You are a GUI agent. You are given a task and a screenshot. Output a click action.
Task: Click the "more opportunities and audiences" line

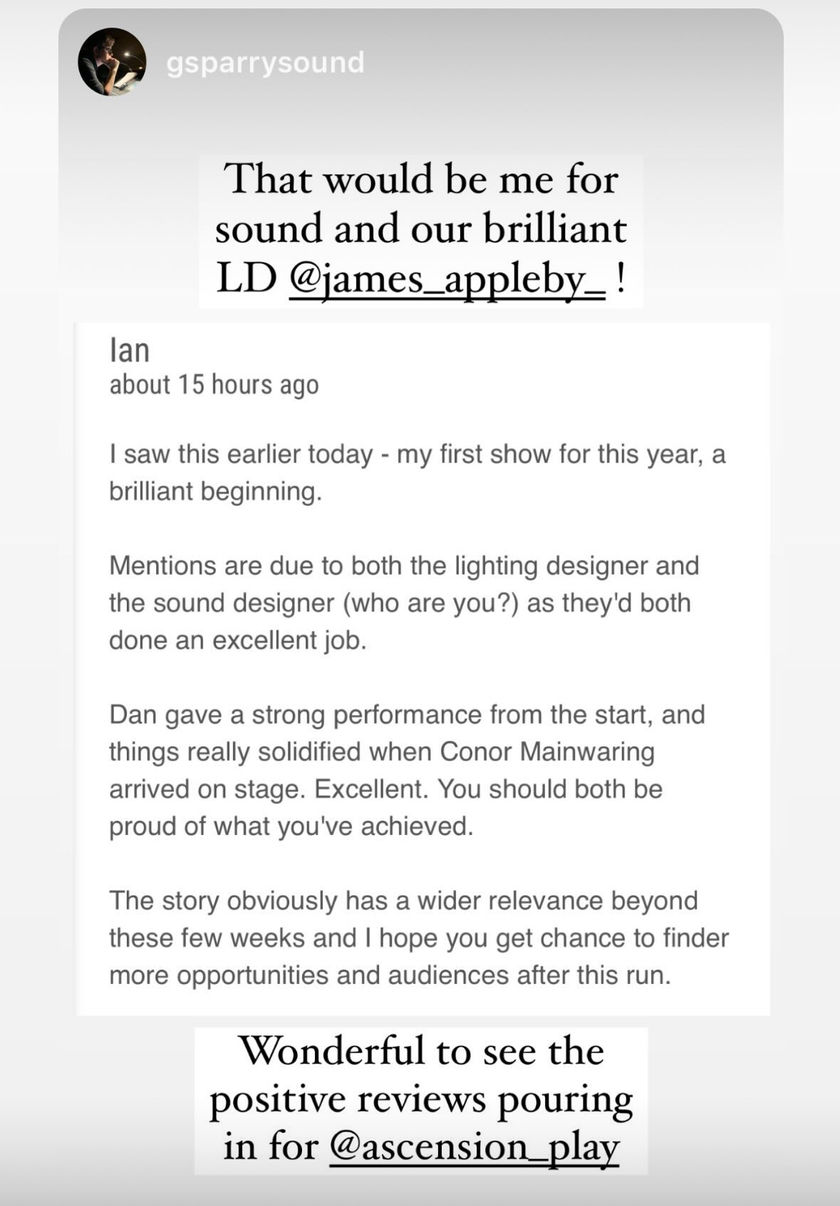tap(389, 975)
